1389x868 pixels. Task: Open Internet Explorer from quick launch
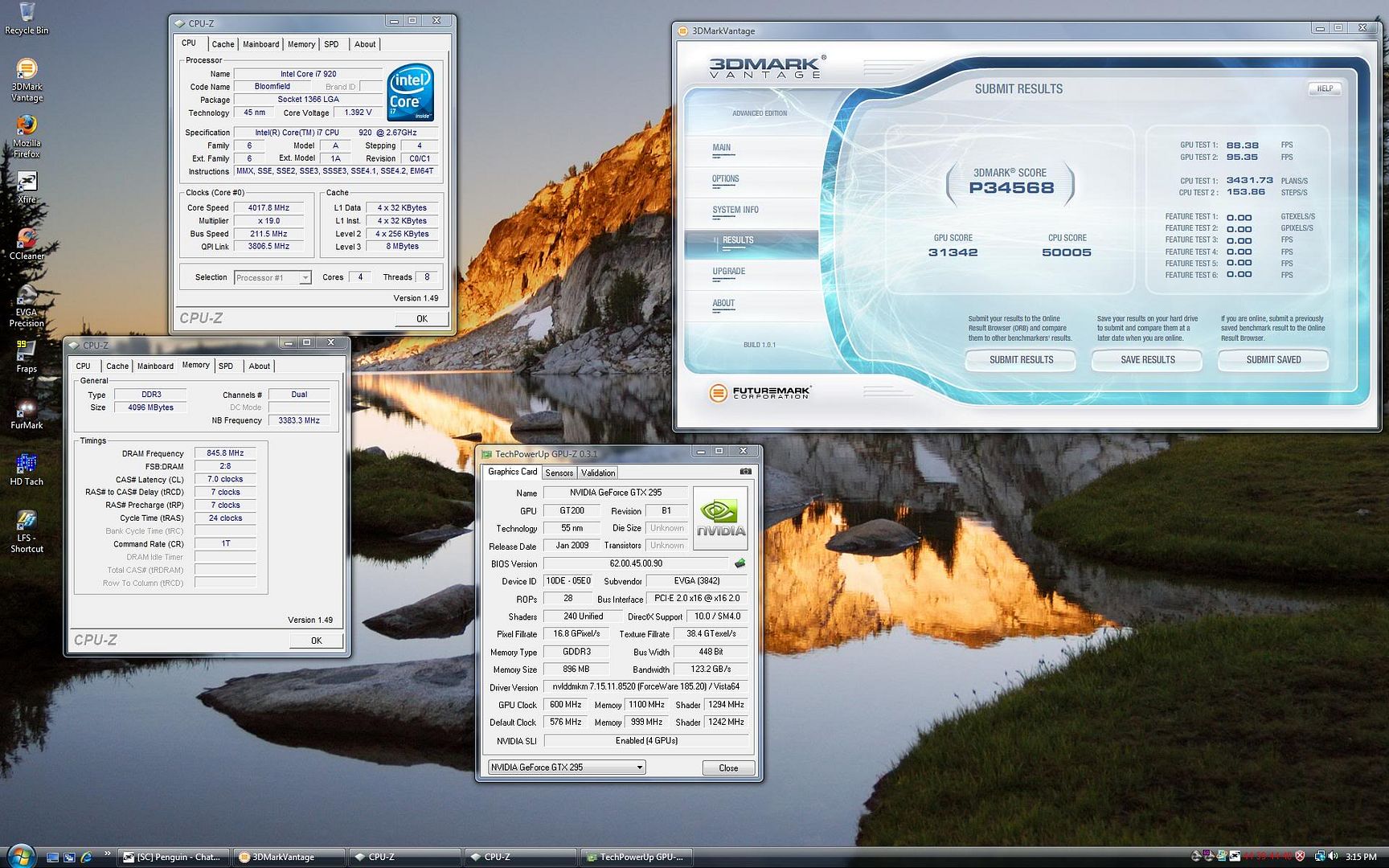pos(86,858)
